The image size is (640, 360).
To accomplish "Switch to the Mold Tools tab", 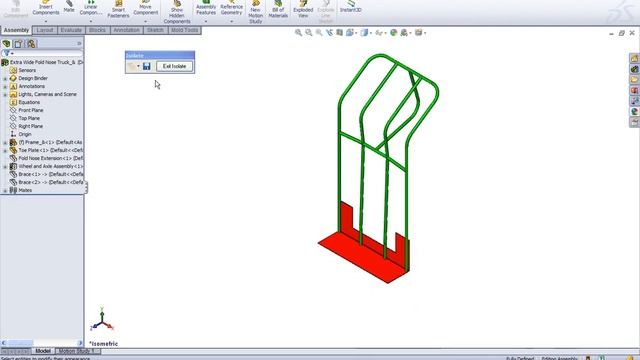I will pyautogui.click(x=184, y=30).
